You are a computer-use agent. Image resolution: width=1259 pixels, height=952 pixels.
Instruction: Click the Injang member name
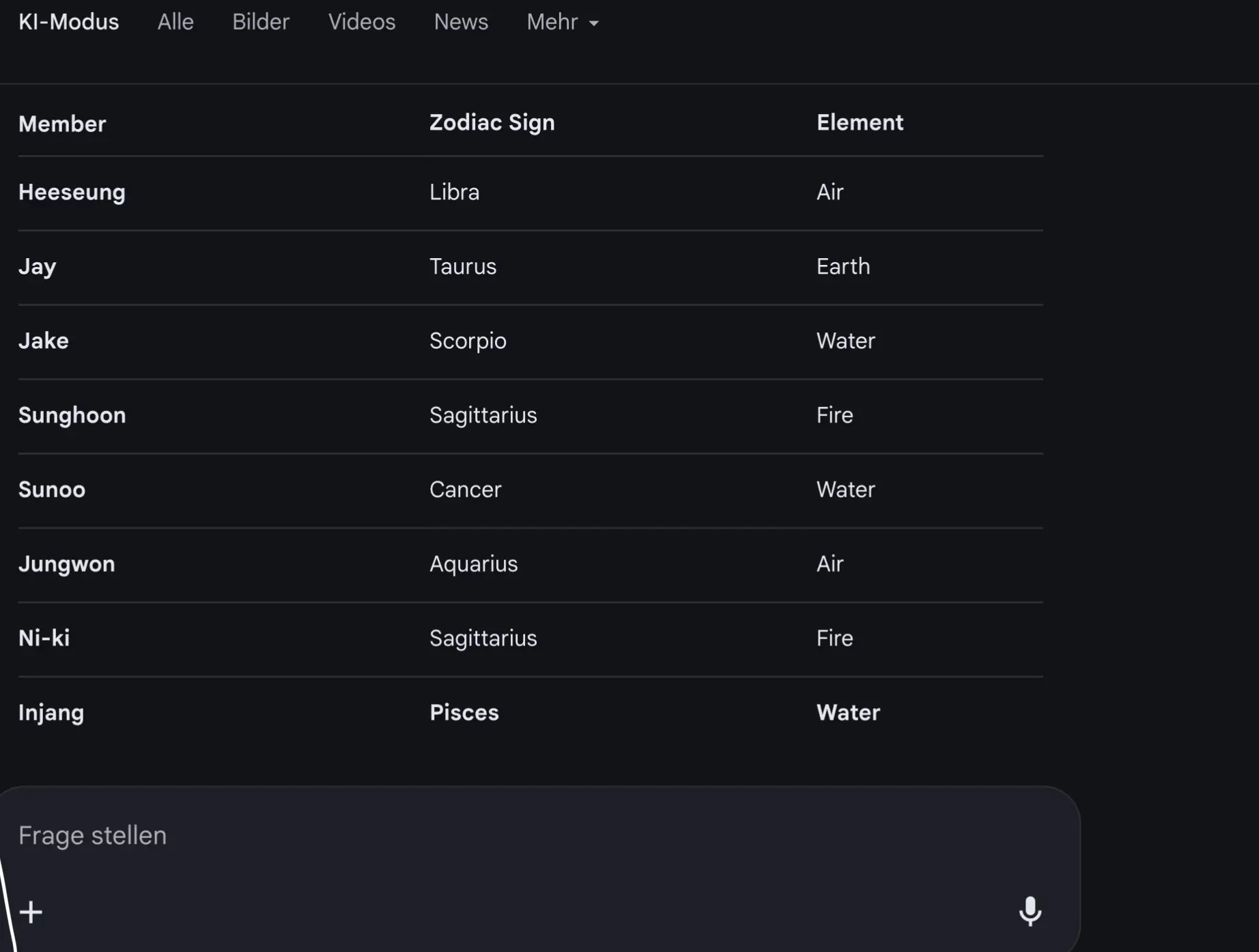51,713
